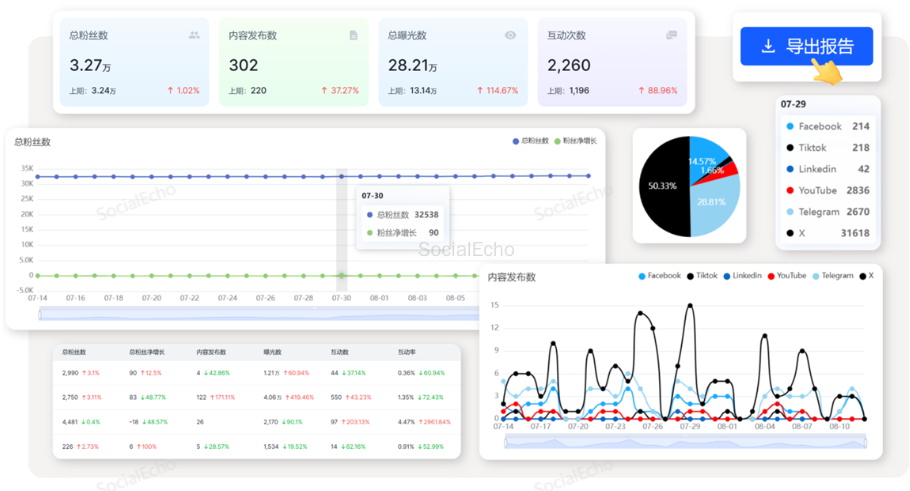Click the 2,990 ↑3.1% table cell

tap(81, 373)
